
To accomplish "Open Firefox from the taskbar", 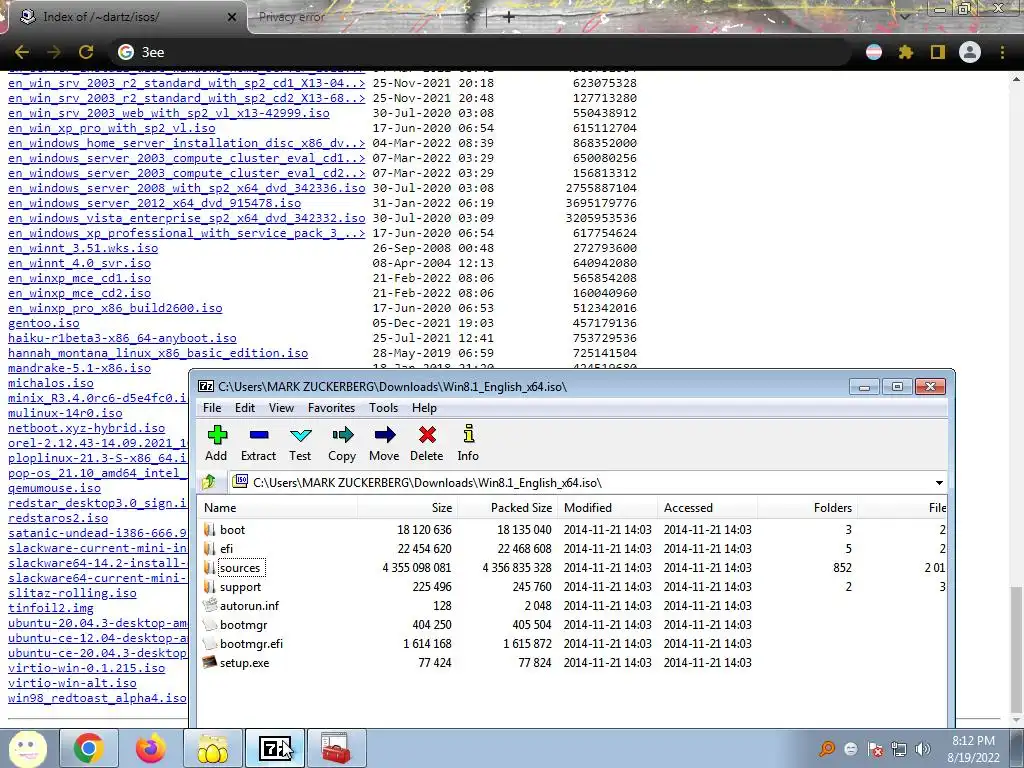I will tap(151, 748).
